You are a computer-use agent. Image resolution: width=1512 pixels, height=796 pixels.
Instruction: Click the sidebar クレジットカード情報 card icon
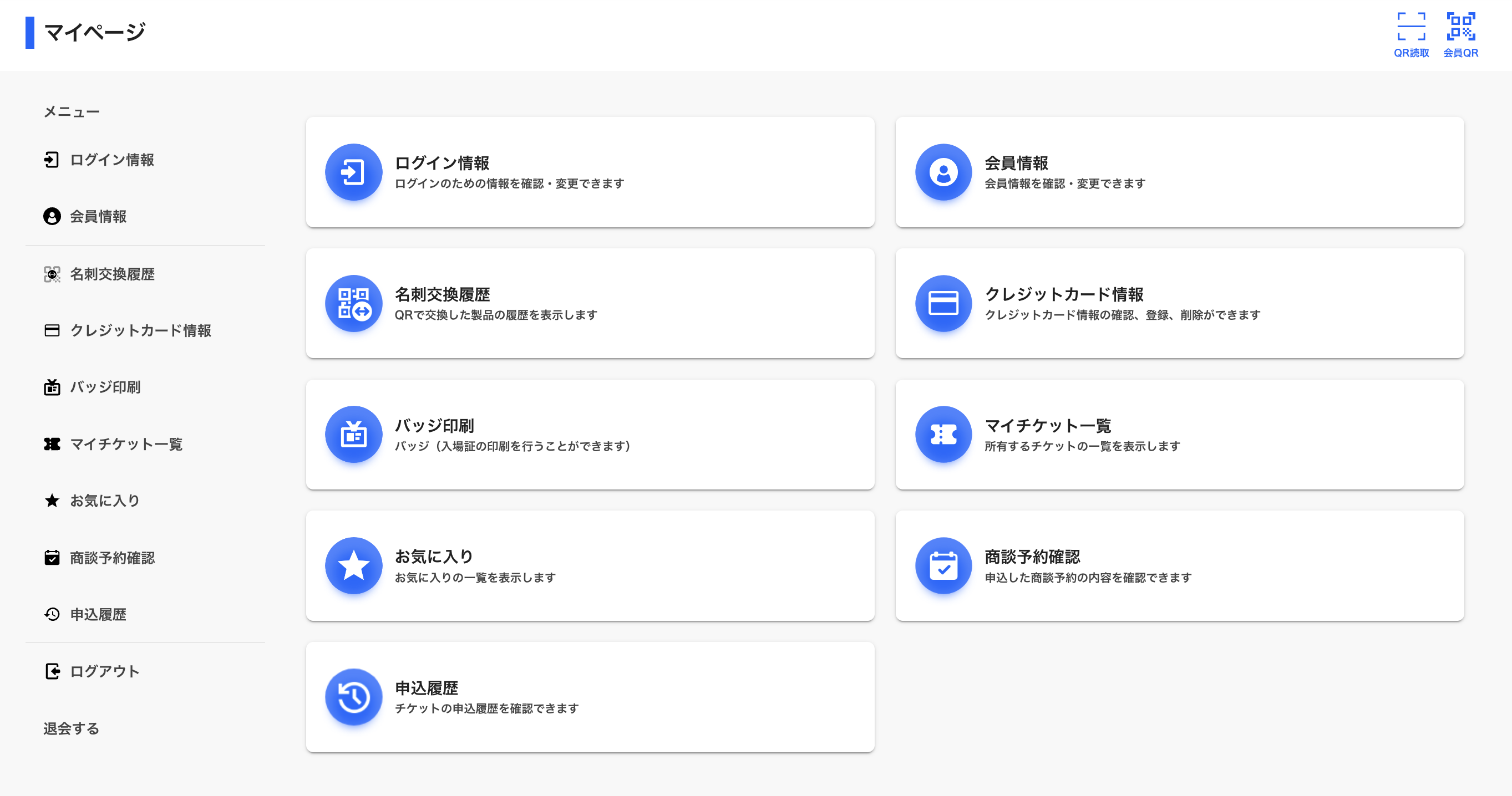(52, 330)
